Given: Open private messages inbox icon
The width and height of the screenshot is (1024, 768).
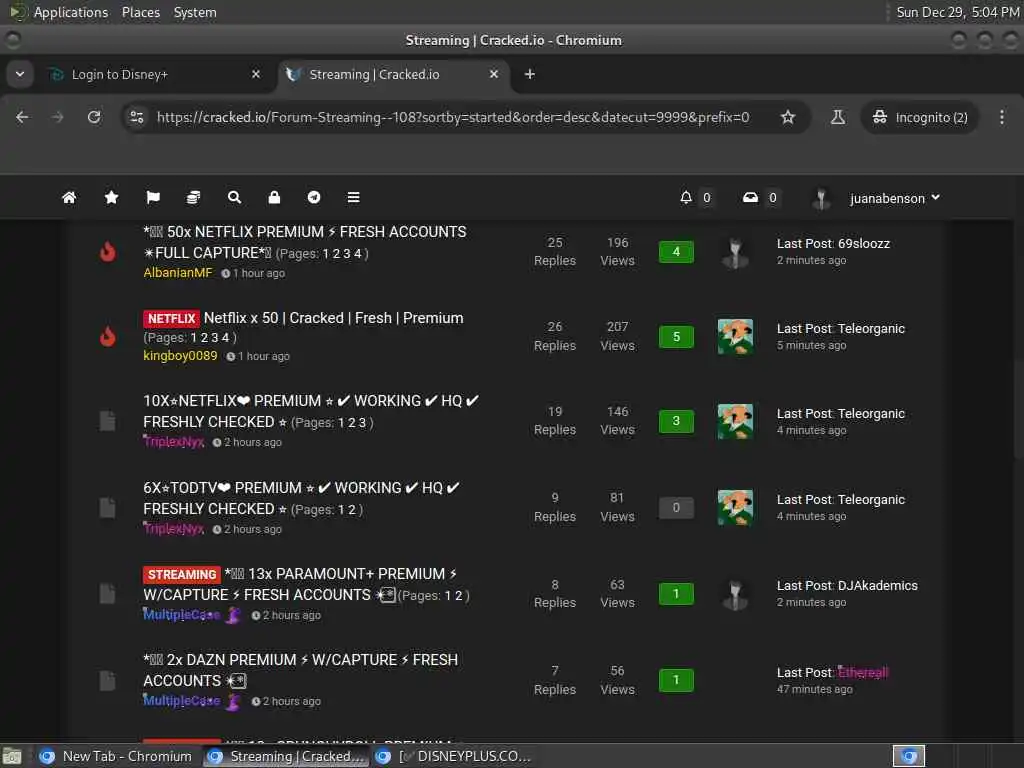Looking at the screenshot, I should (x=750, y=197).
